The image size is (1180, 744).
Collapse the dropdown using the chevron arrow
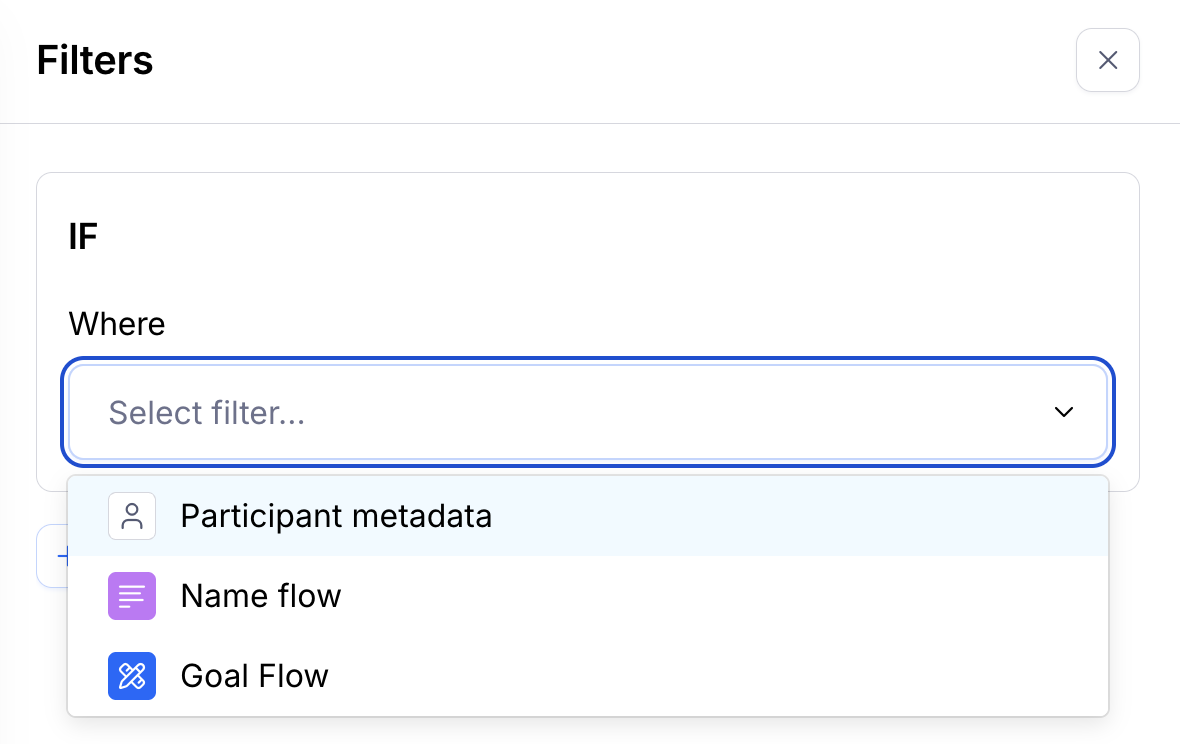coord(1064,412)
